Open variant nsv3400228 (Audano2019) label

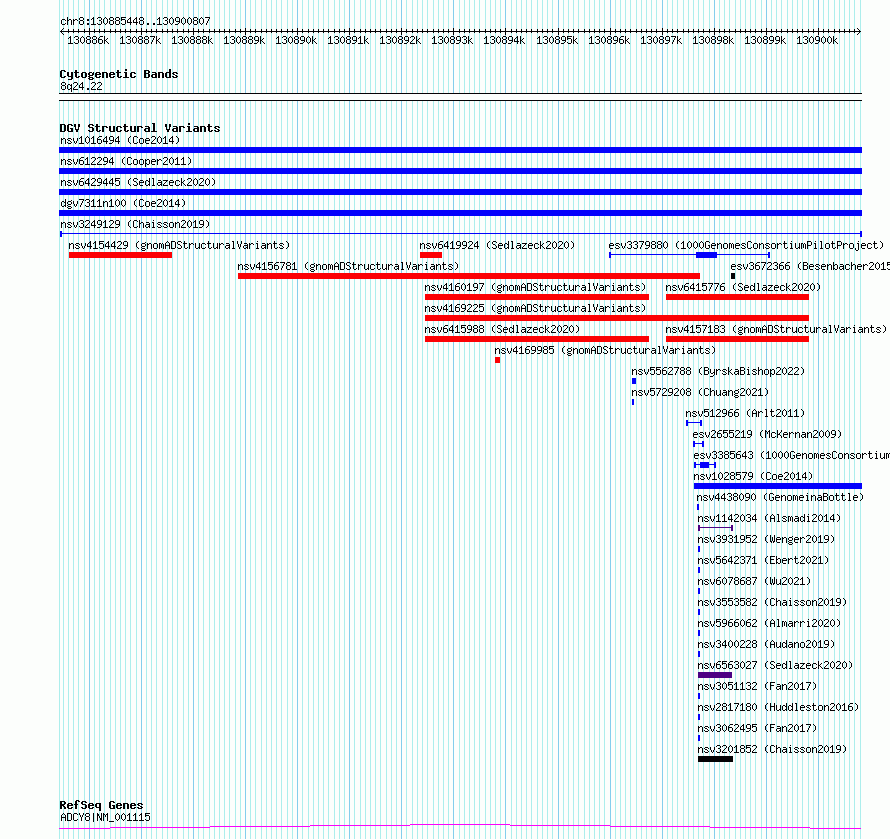tap(766, 644)
